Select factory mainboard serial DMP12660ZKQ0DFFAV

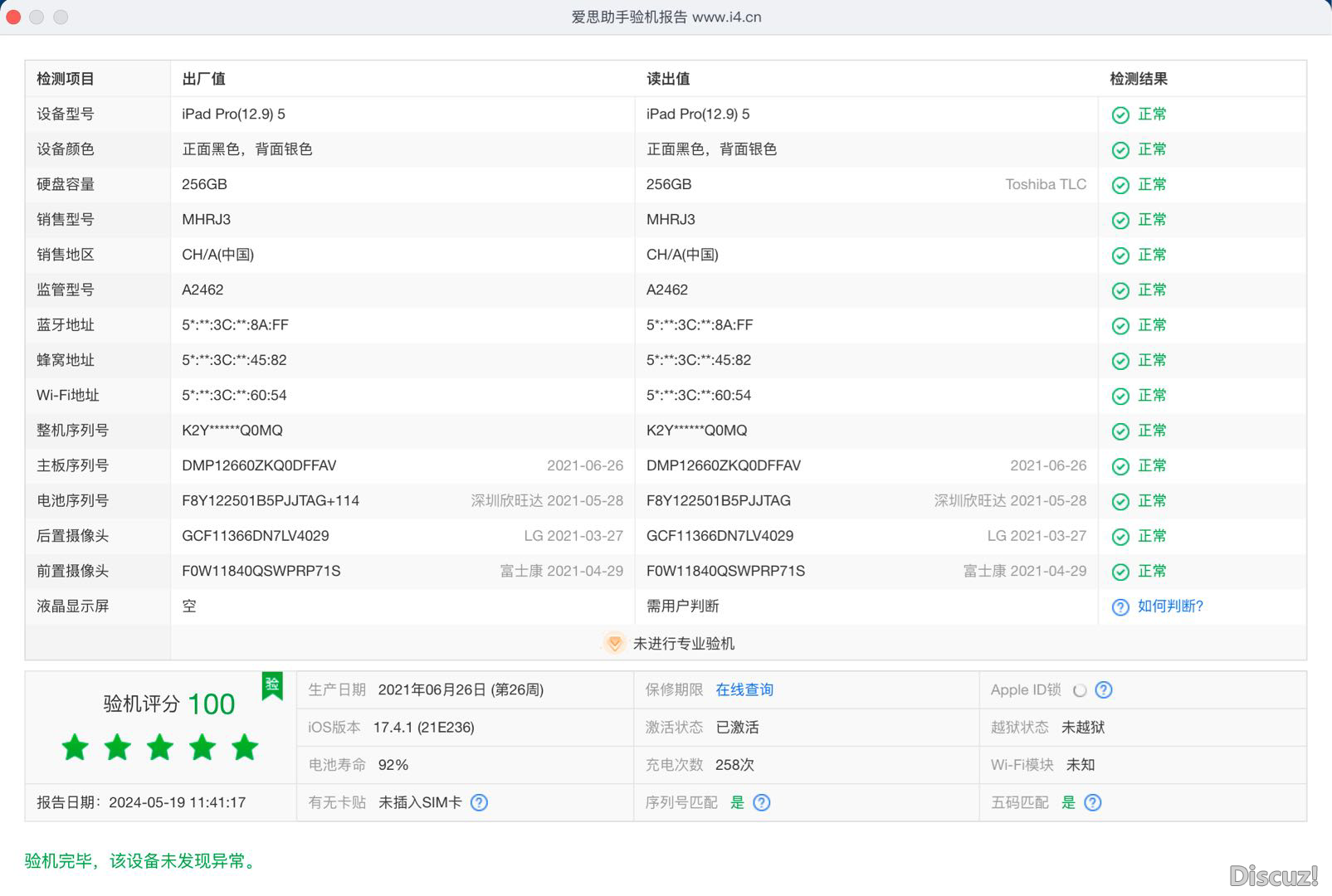[259, 465]
